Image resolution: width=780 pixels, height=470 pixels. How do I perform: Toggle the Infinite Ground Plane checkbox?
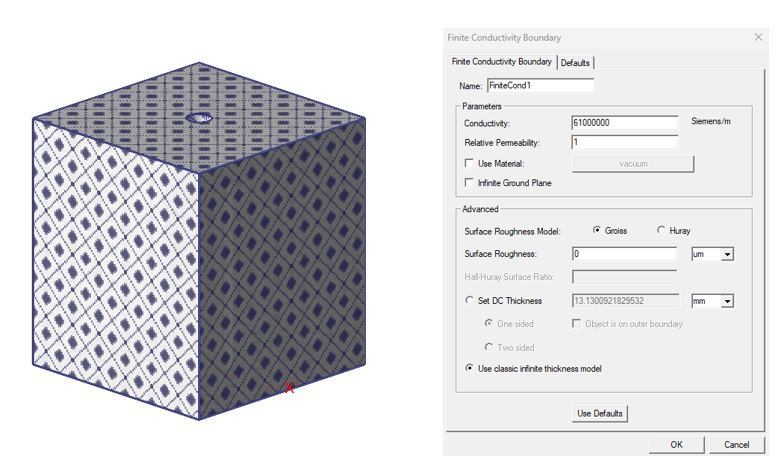click(x=470, y=183)
